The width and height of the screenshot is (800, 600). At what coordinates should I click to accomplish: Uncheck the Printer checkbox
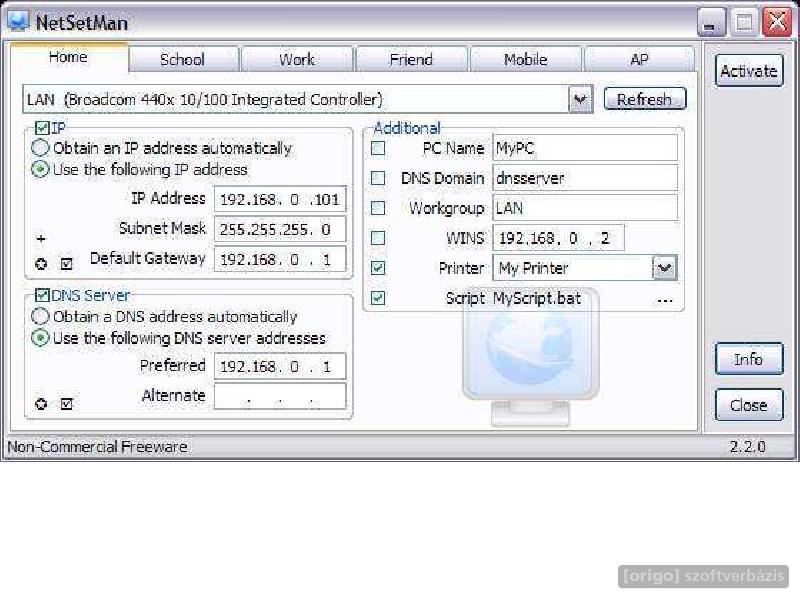pos(378,268)
